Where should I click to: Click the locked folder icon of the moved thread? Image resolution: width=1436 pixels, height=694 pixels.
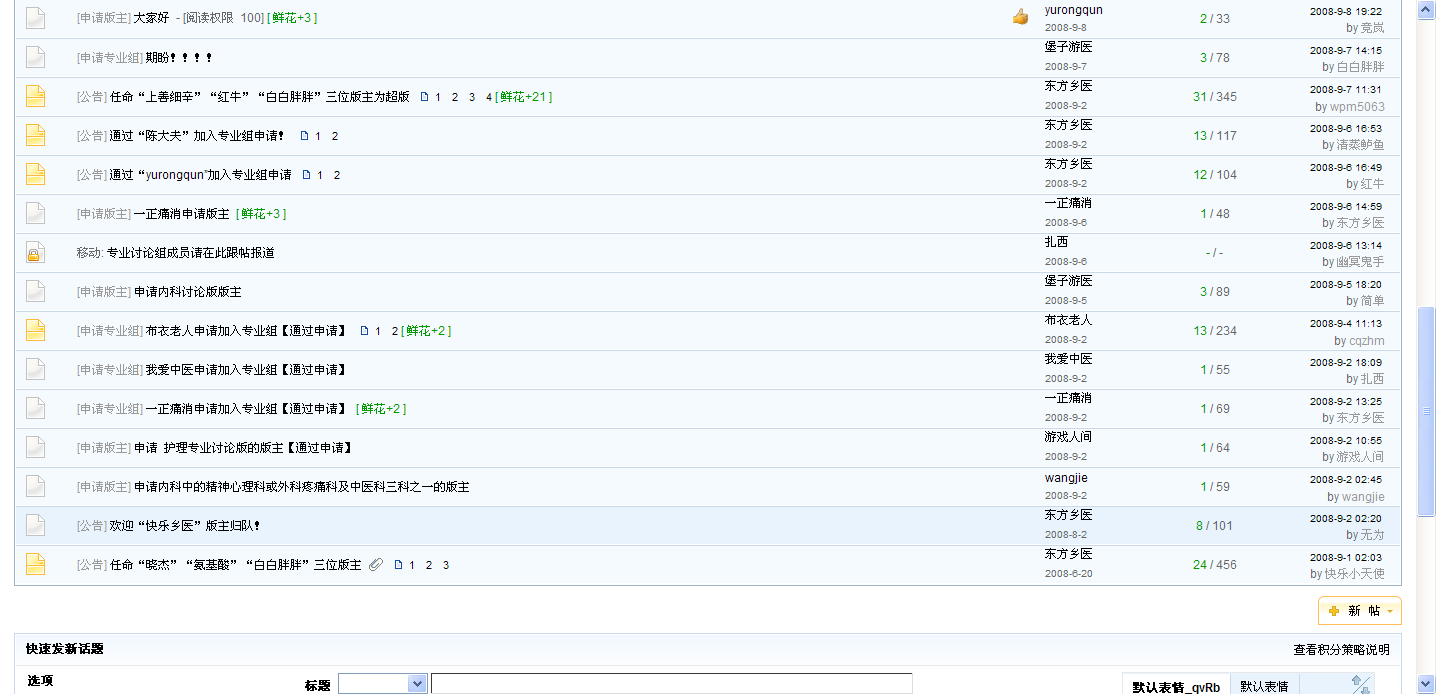(35, 253)
